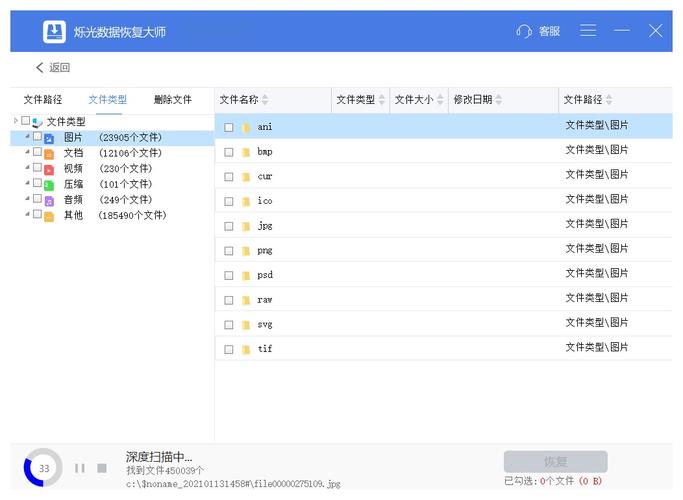
Task: Click the scanning file path text at bottom
Action: [233, 484]
